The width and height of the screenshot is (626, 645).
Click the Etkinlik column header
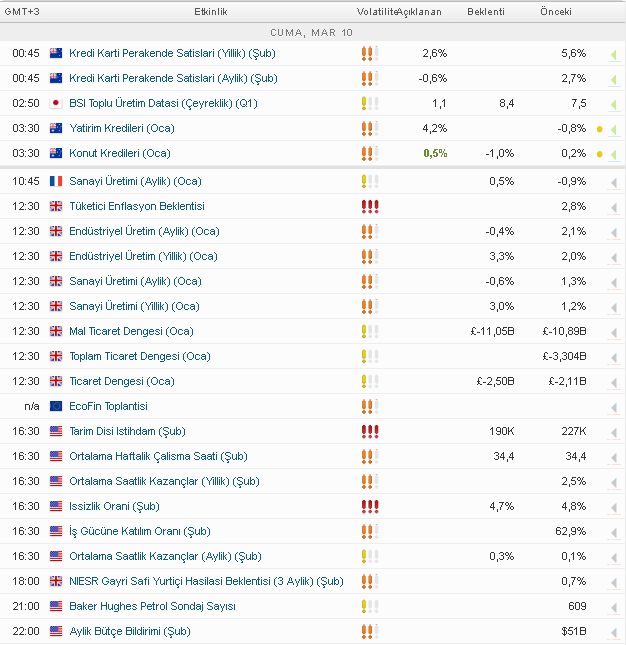click(x=211, y=11)
